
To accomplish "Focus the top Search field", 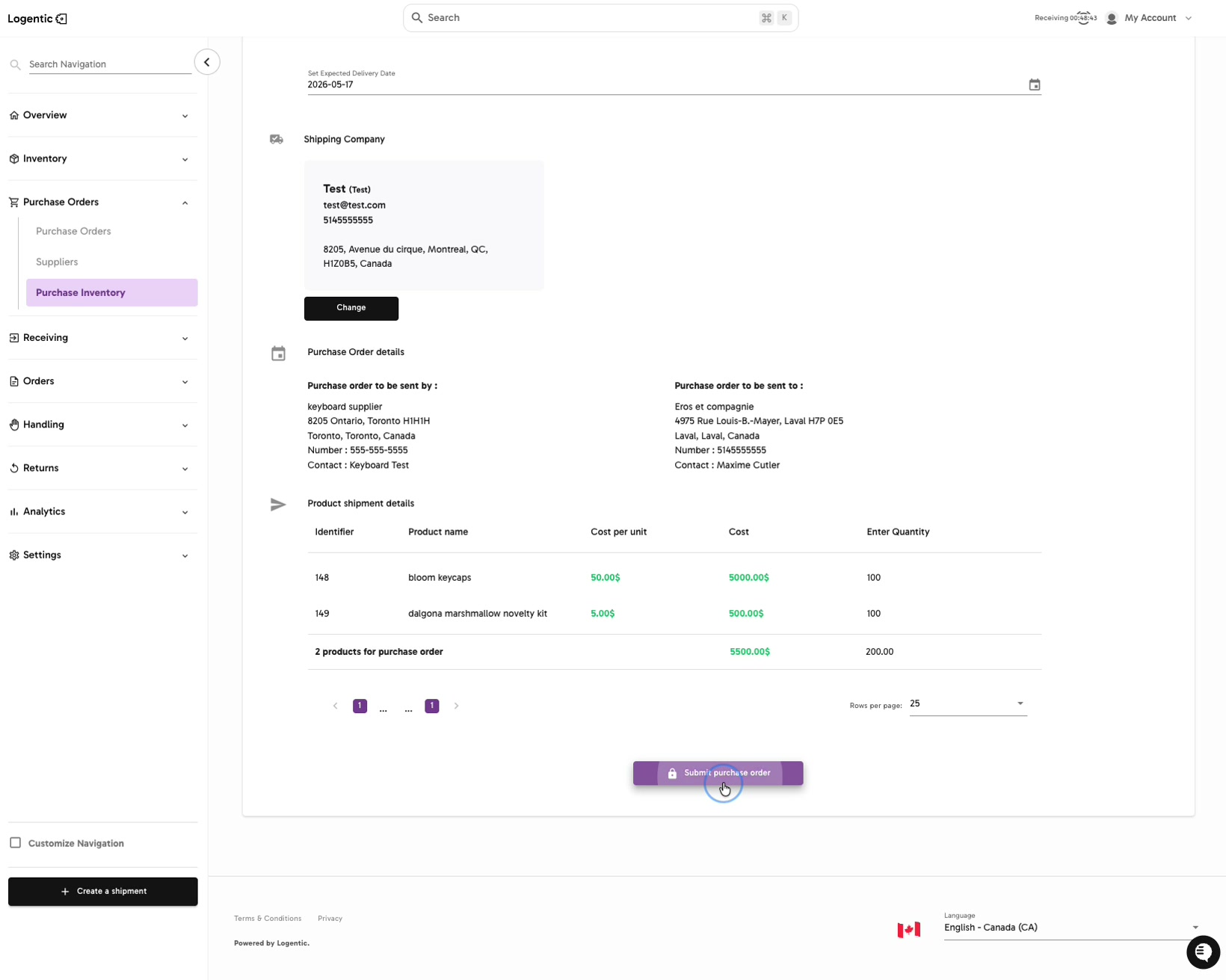I will [x=601, y=18].
